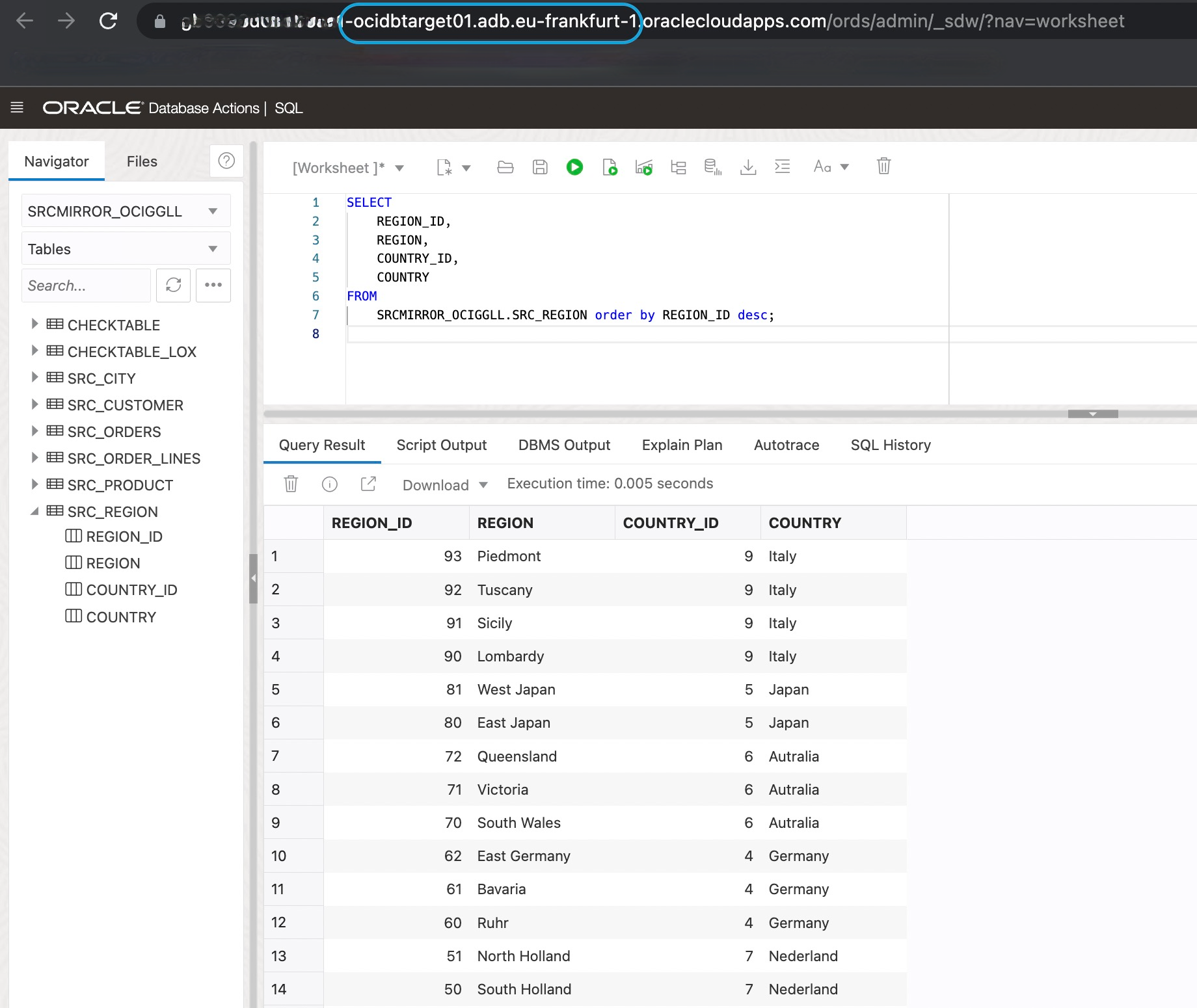
Task: Select the Navigator tab
Action: pyautogui.click(x=57, y=161)
